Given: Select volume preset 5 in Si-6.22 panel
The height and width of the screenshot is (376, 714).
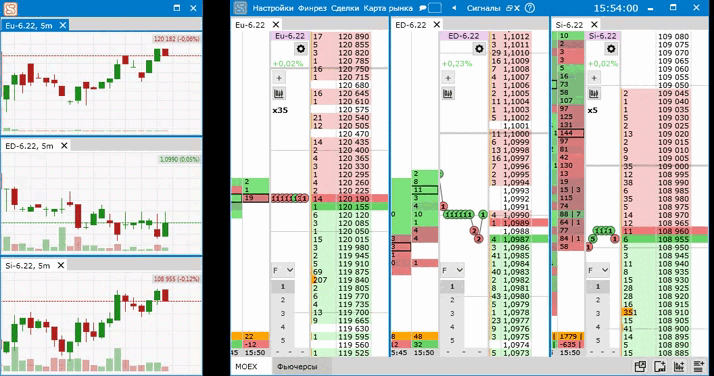Looking at the screenshot, I should point(598,340).
